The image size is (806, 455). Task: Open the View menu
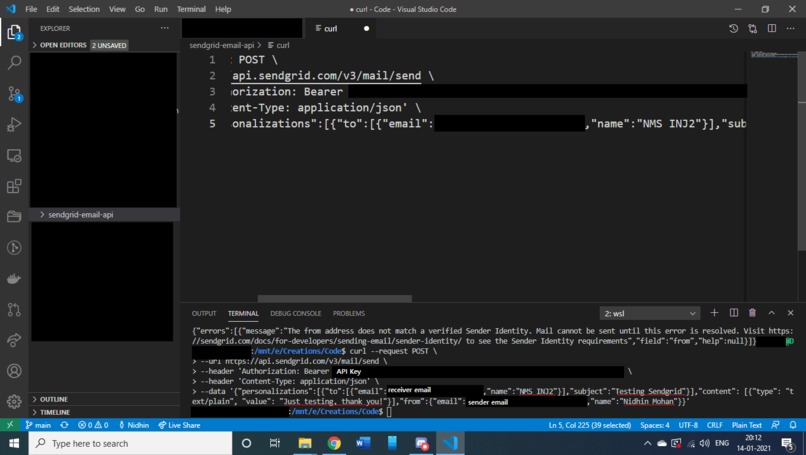tap(117, 9)
